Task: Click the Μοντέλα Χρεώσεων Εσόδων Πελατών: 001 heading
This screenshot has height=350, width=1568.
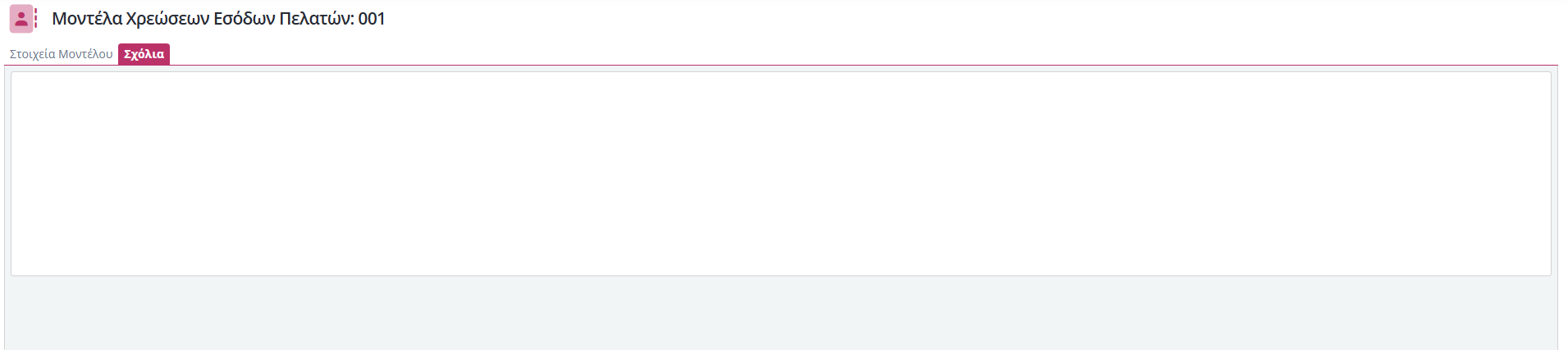Action: pos(218,19)
